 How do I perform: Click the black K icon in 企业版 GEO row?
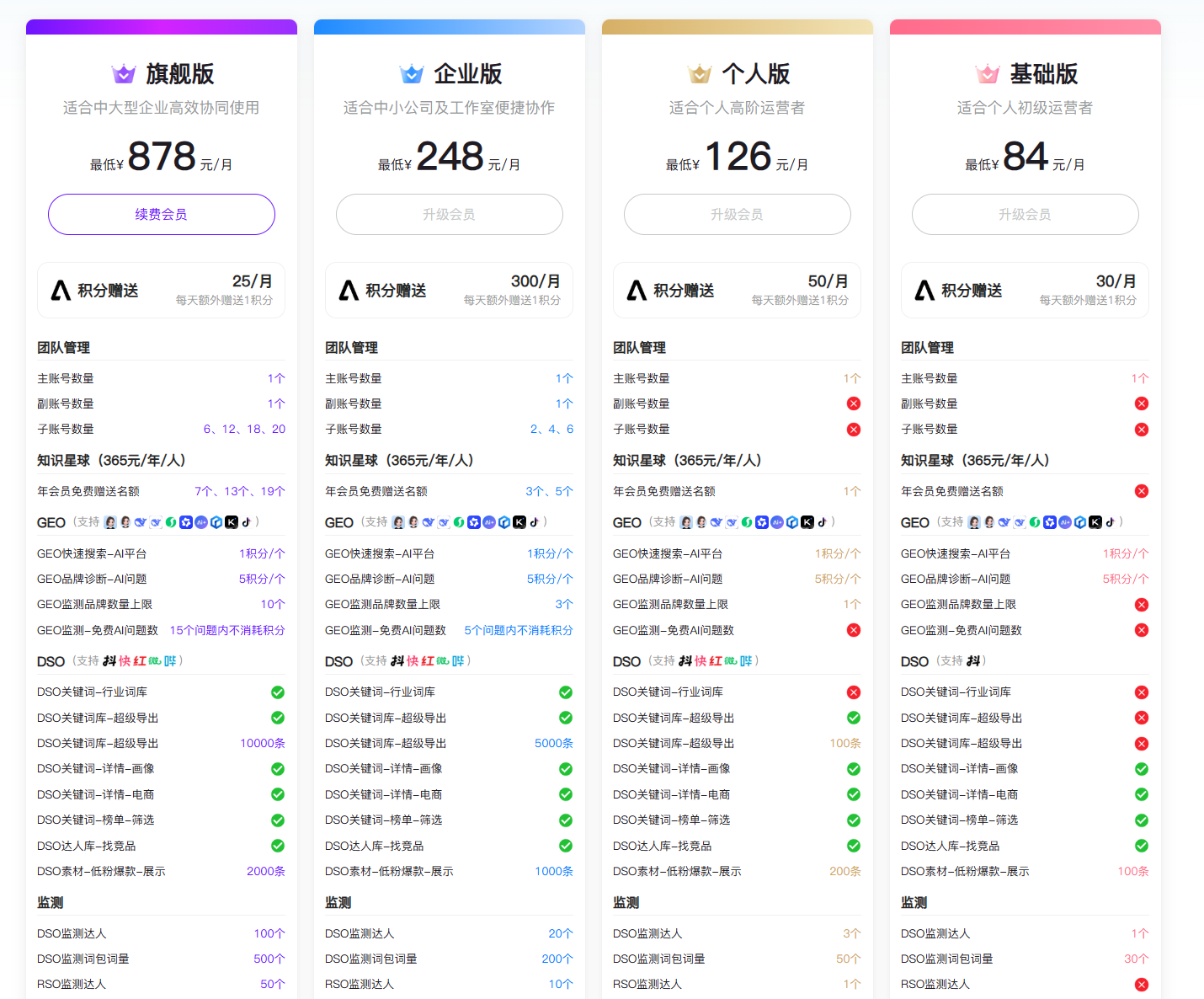[x=519, y=522]
